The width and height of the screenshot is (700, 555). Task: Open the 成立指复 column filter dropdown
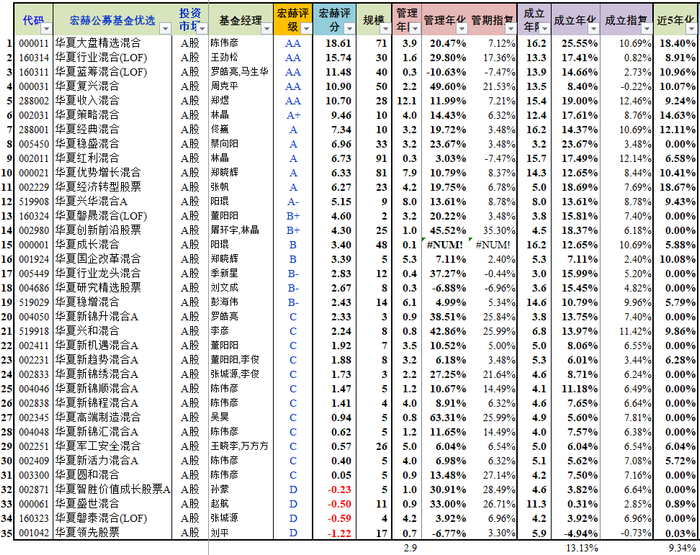point(646,29)
